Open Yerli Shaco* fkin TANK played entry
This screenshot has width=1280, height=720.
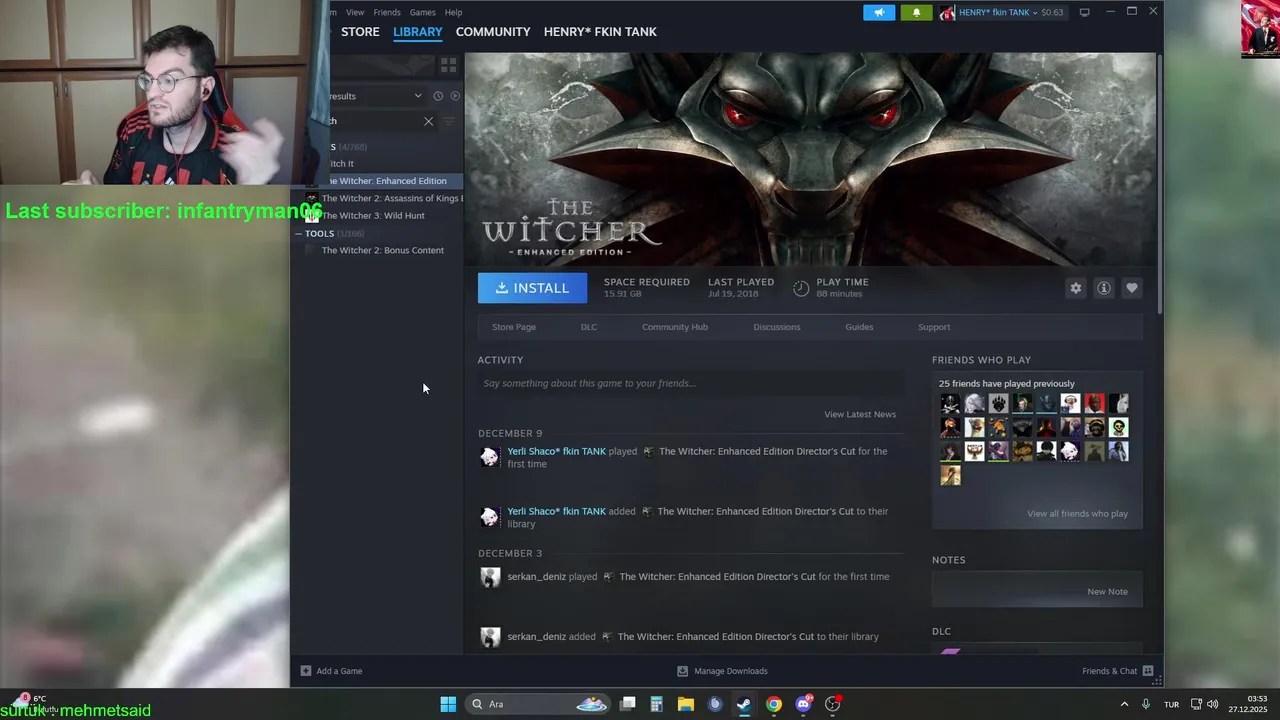556,451
